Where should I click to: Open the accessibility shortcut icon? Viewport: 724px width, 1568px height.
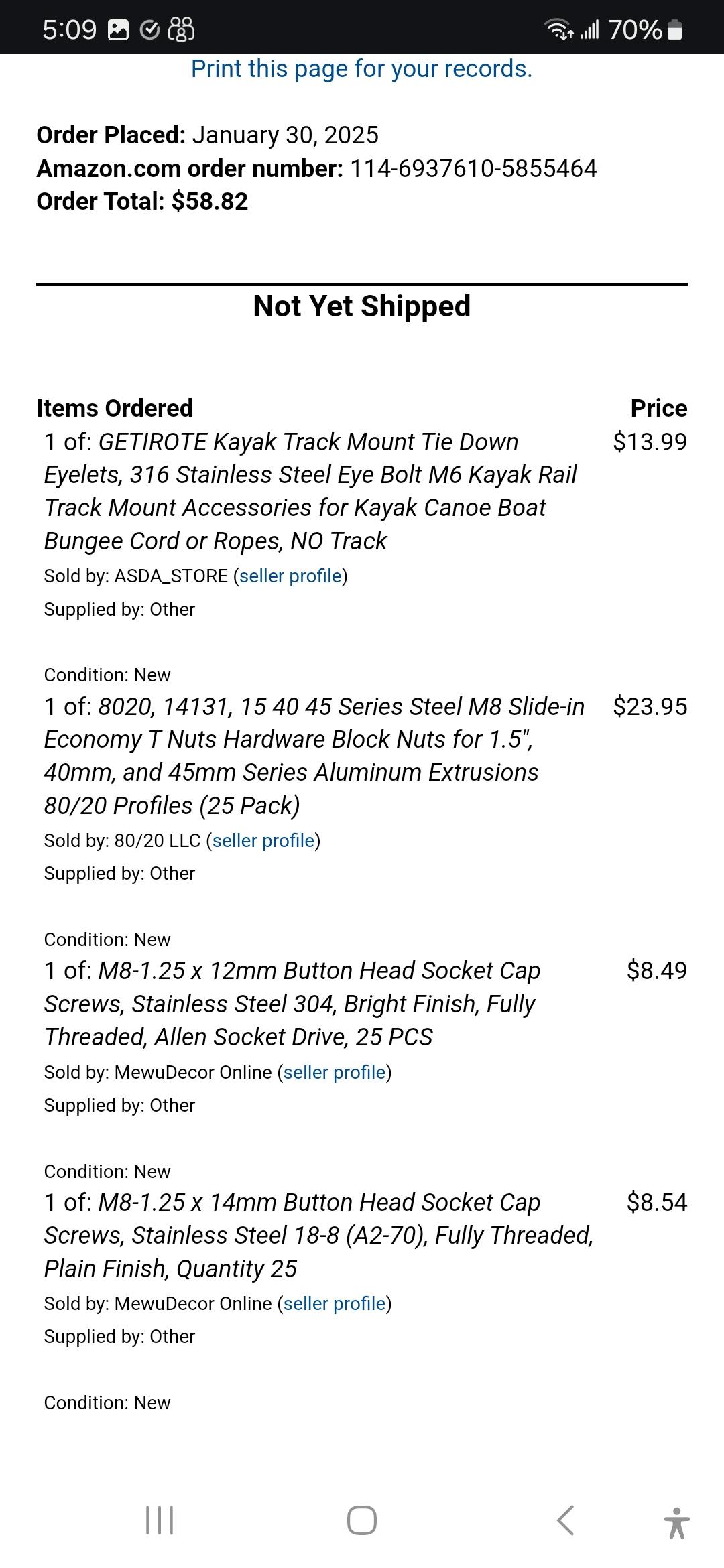click(x=677, y=1522)
